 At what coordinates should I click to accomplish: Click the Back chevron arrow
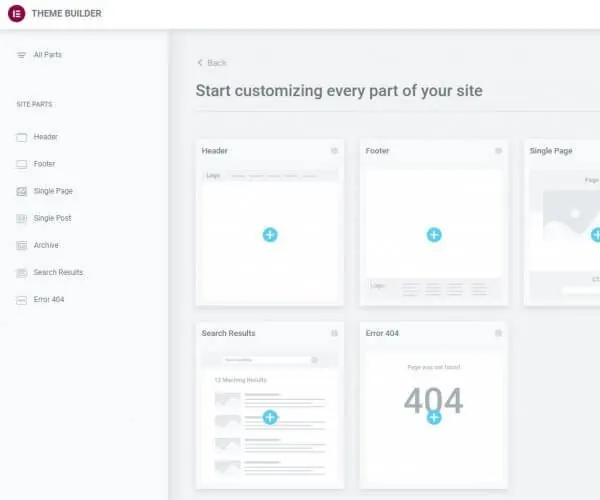pyautogui.click(x=200, y=63)
